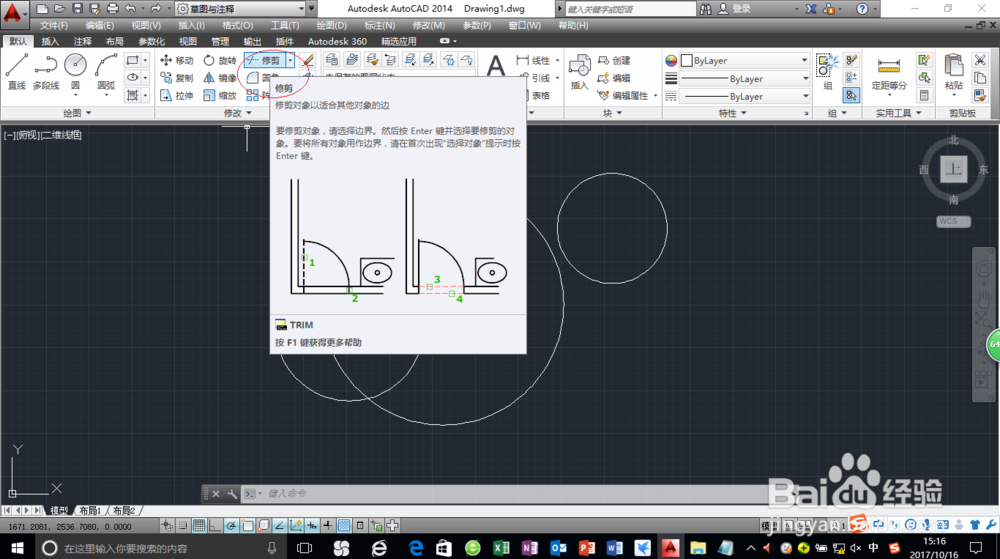Click the Rotate (旋转) tool
The height and width of the screenshot is (559, 1000).
220,61
